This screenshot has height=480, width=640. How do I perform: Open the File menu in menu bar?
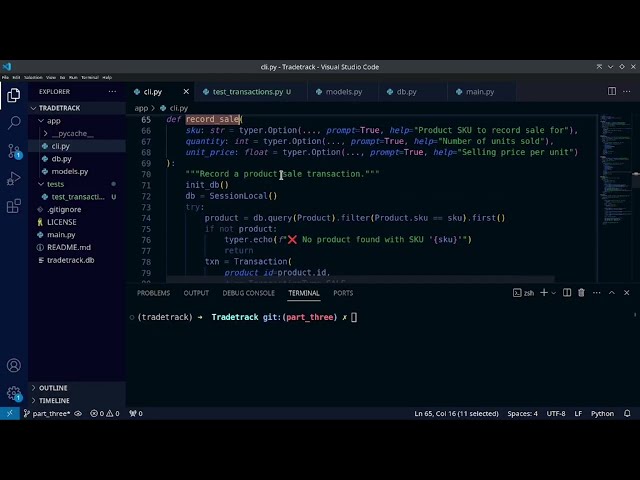(5, 77)
